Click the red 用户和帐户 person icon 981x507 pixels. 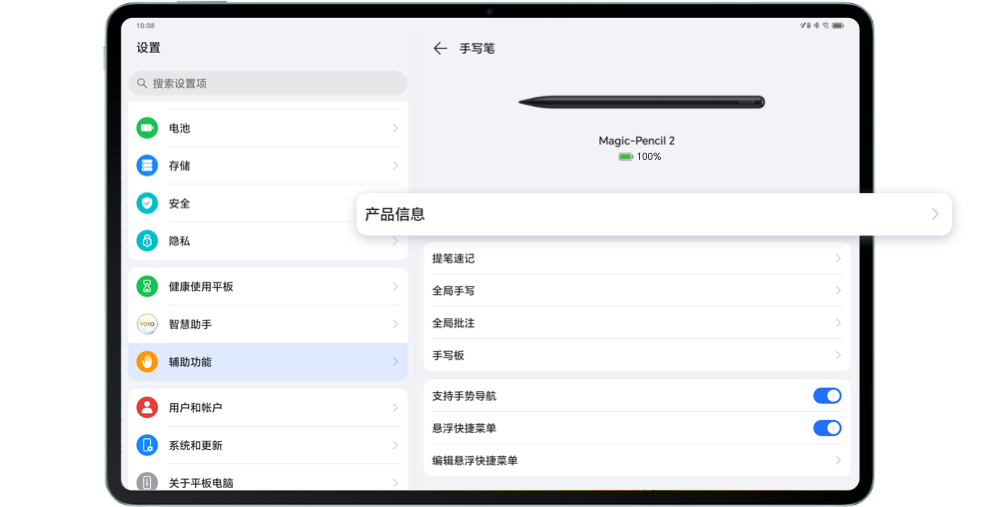pos(147,407)
